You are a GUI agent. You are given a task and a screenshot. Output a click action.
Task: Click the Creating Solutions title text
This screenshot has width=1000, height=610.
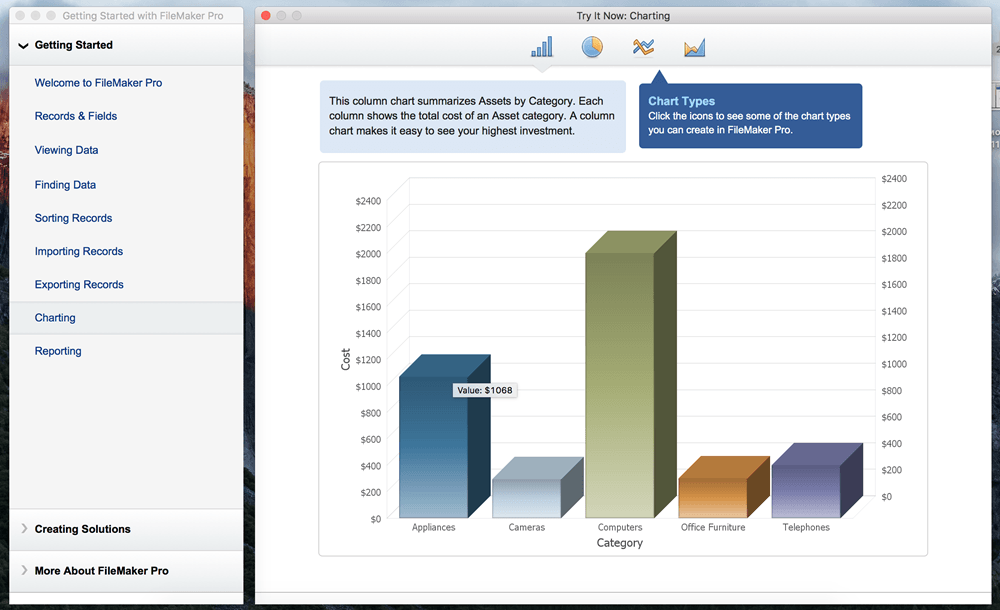click(x=83, y=529)
